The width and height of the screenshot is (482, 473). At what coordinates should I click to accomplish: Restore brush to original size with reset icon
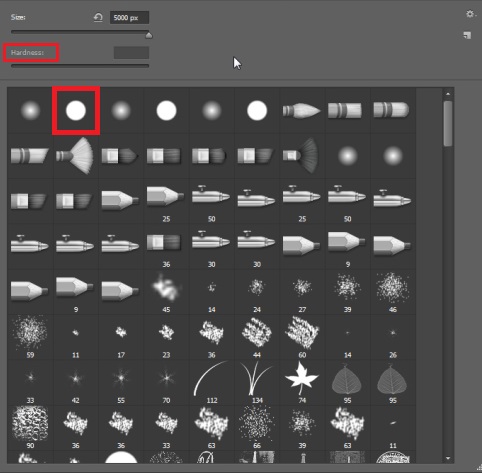(x=98, y=17)
